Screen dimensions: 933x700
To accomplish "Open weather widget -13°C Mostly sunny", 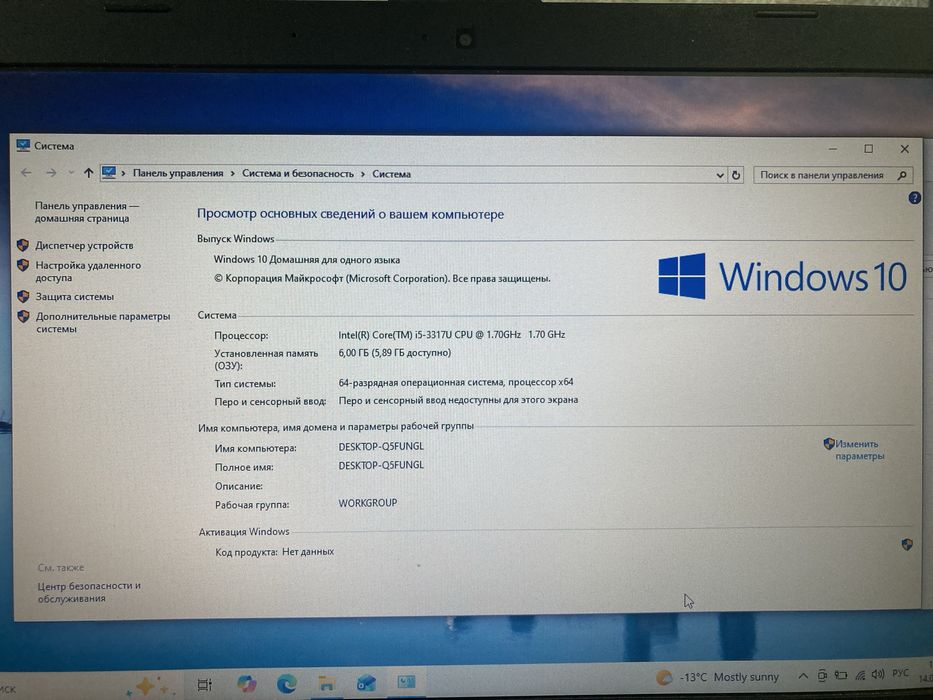I will [717, 677].
